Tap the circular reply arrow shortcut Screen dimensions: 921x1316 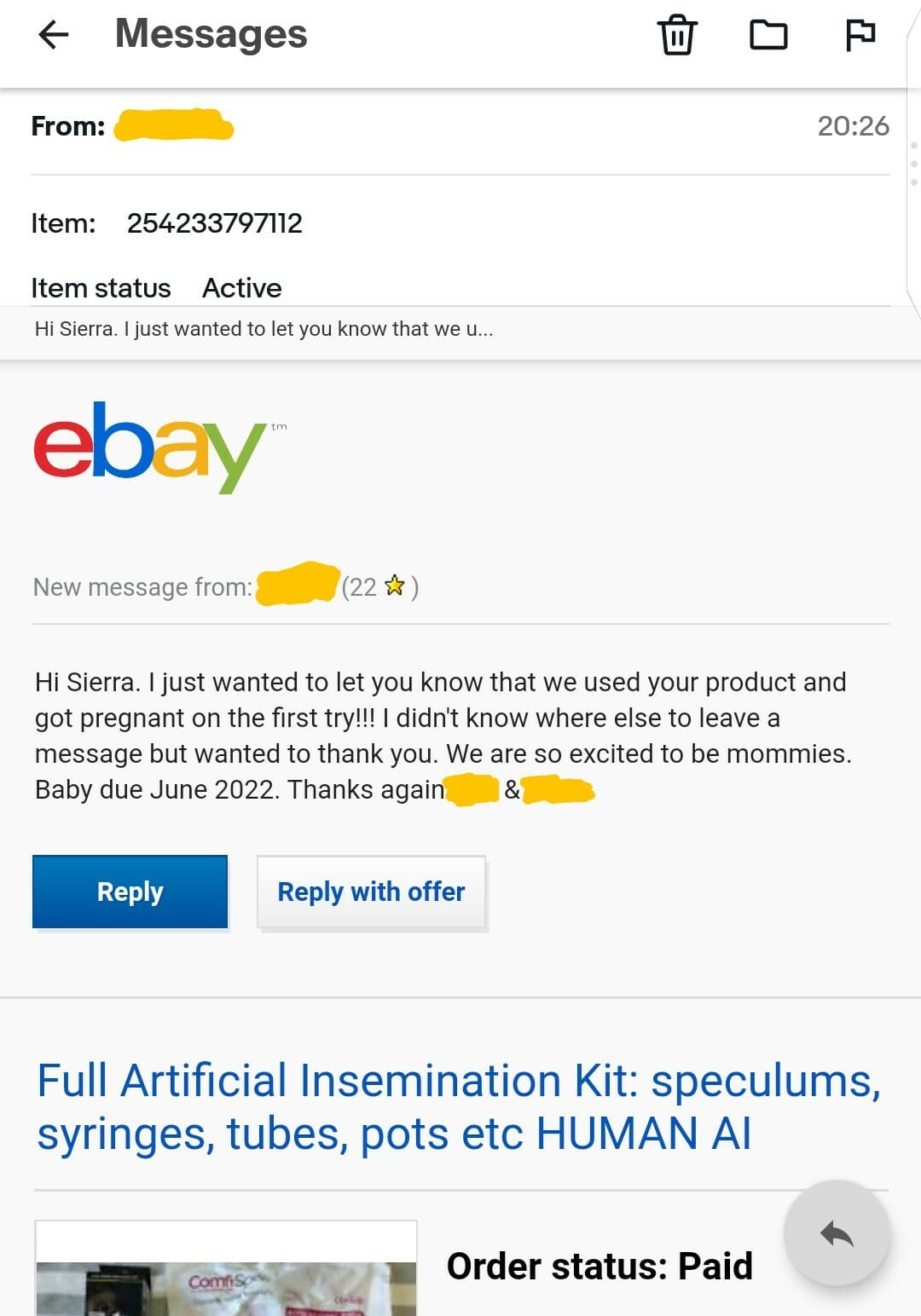tap(837, 1233)
